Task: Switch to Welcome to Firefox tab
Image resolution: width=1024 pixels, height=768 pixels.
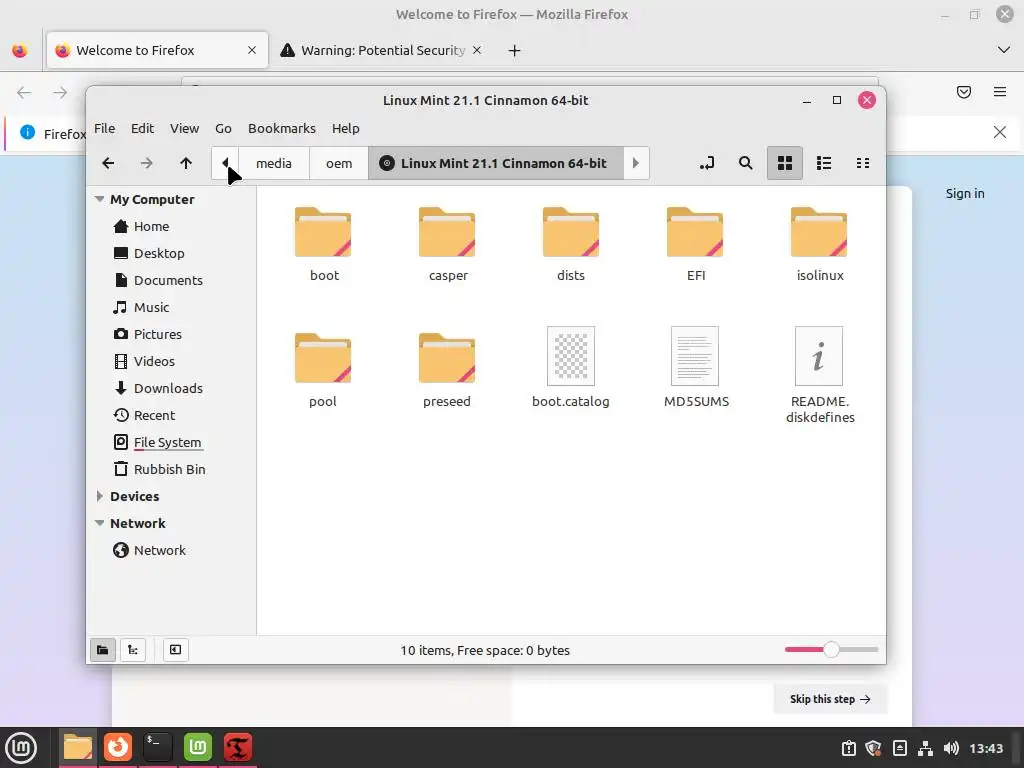Action: pyautogui.click(x=157, y=50)
